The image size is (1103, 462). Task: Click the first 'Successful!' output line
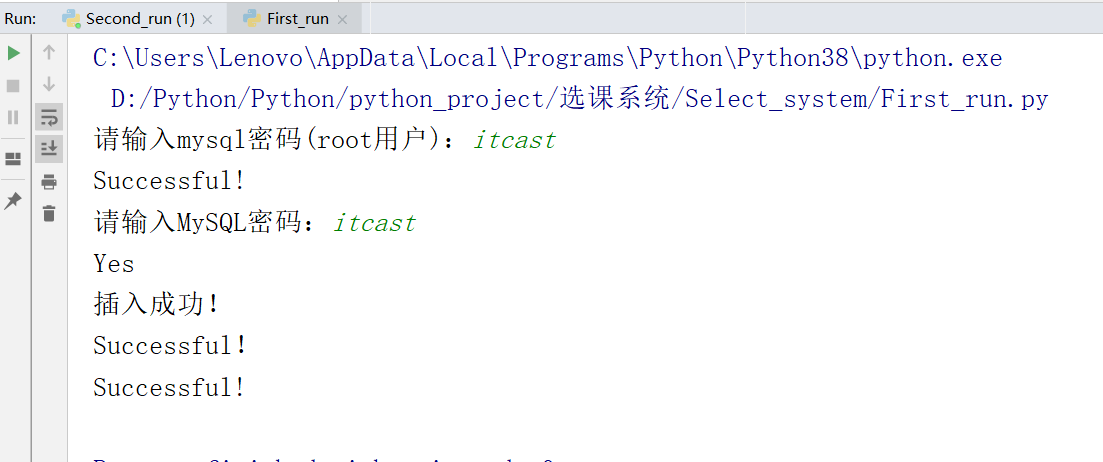pyautogui.click(x=170, y=181)
